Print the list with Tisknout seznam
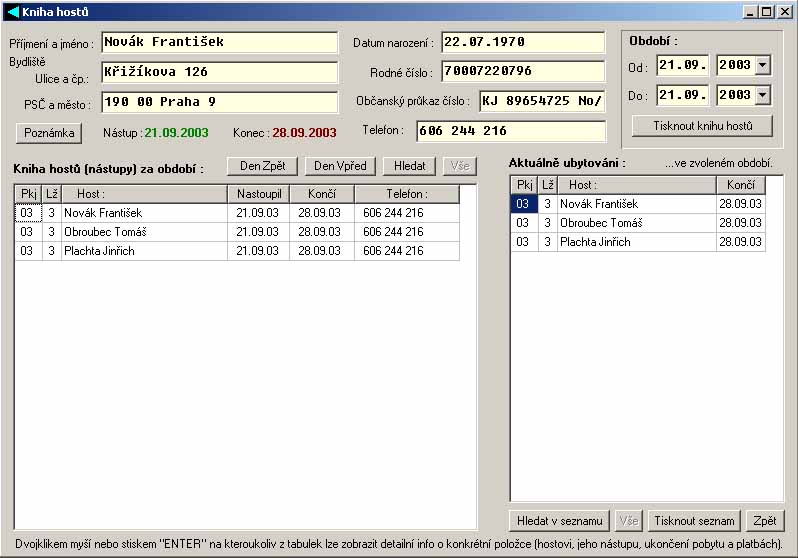798x558 pixels. 694,521
